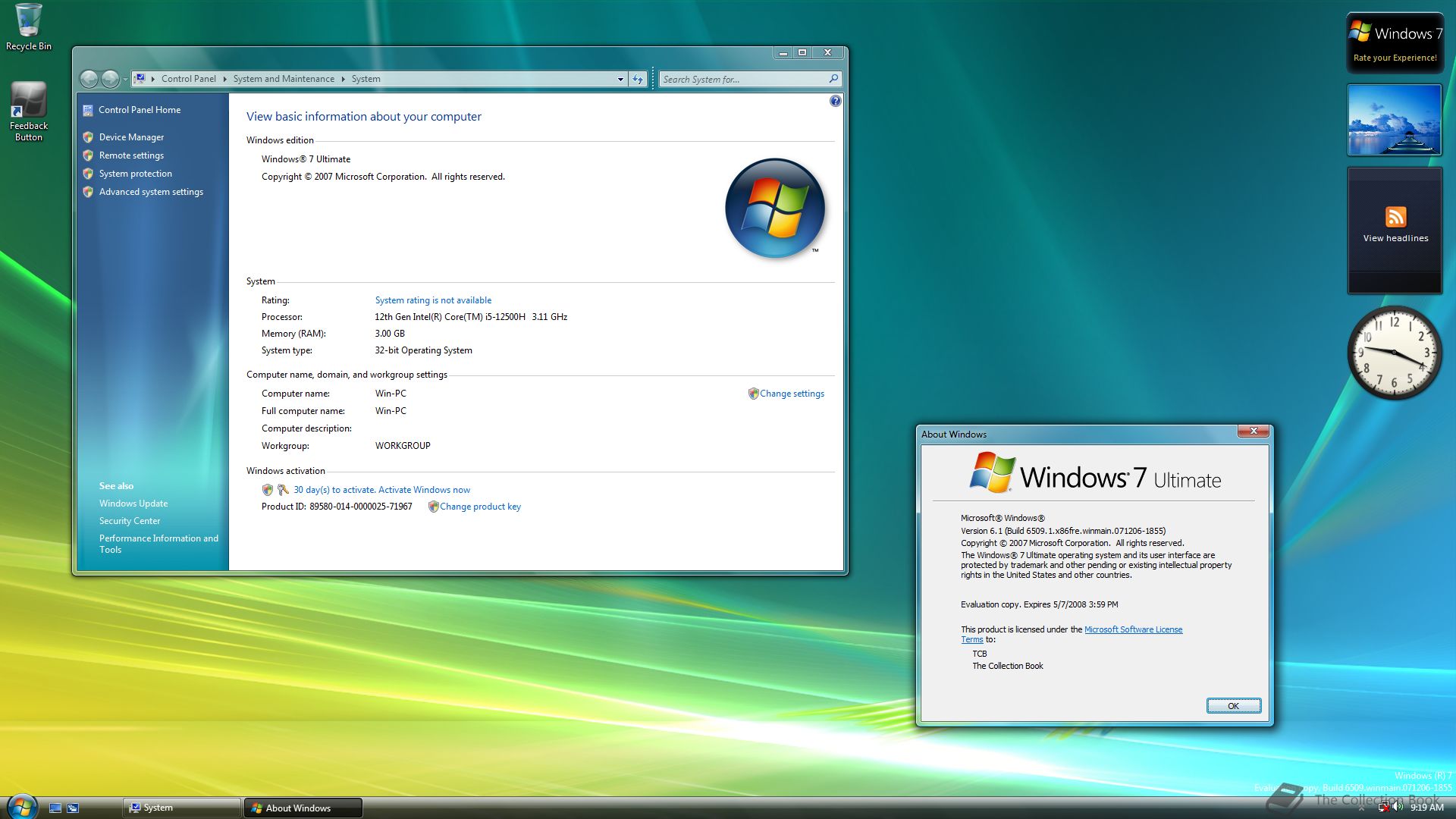Click Activate Windows now link
The height and width of the screenshot is (819, 1456).
424,490
